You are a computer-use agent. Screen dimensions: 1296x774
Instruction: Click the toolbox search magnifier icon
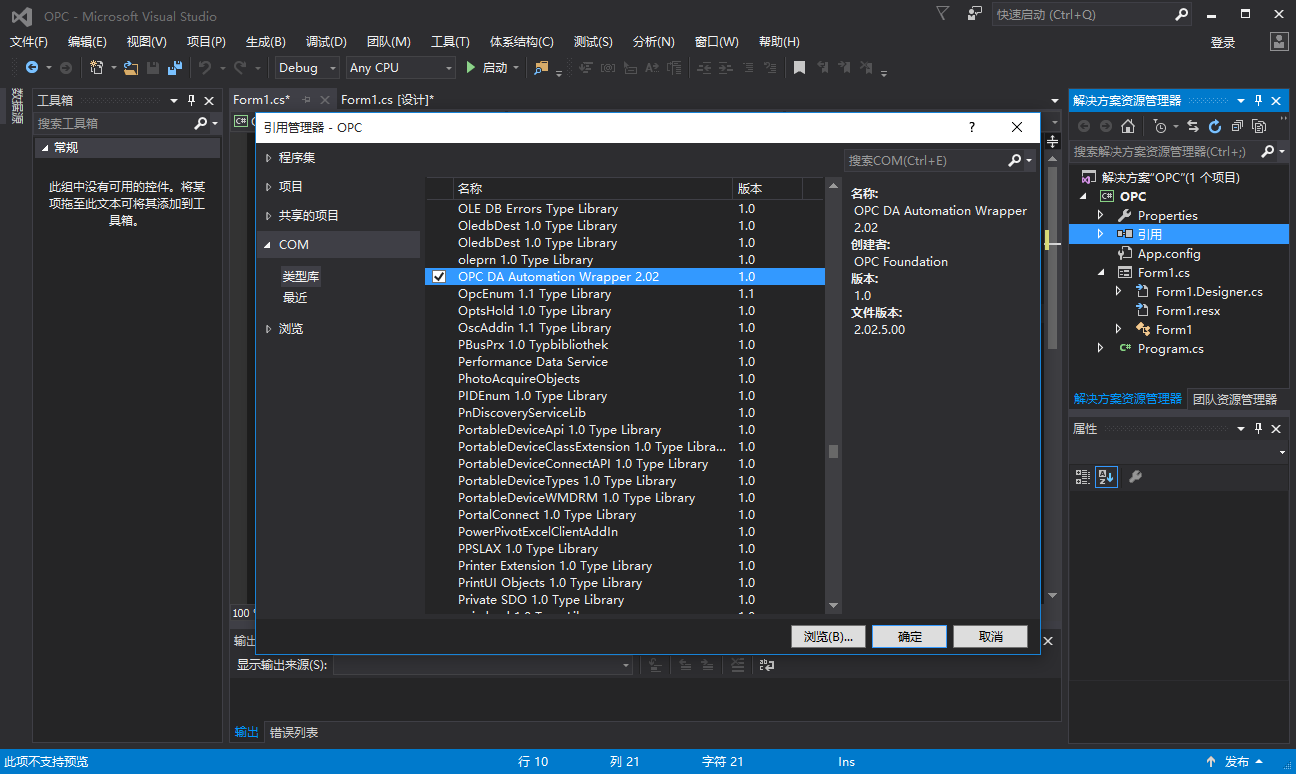coord(201,123)
